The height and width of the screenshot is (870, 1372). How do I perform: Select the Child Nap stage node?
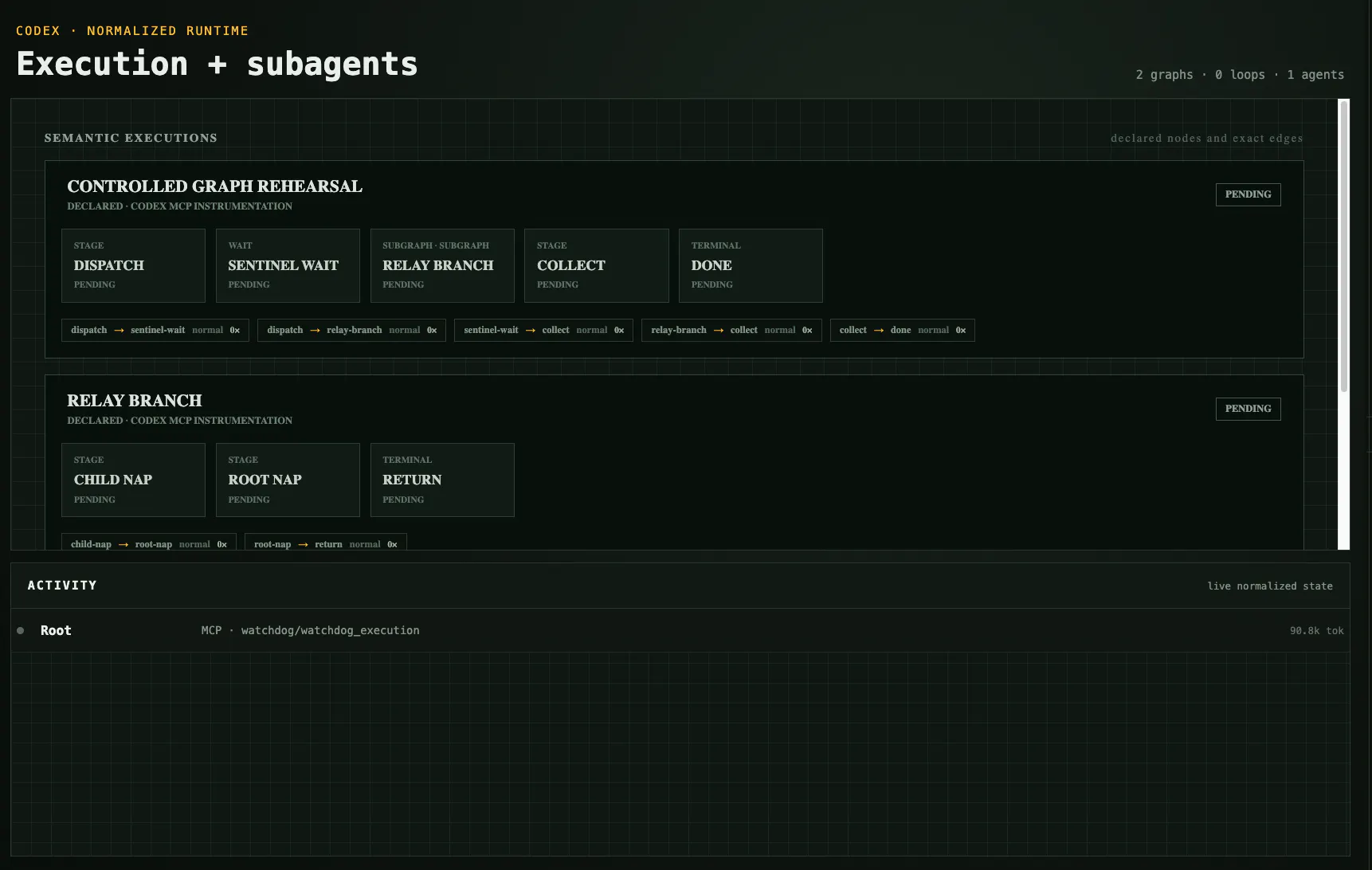pos(133,480)
